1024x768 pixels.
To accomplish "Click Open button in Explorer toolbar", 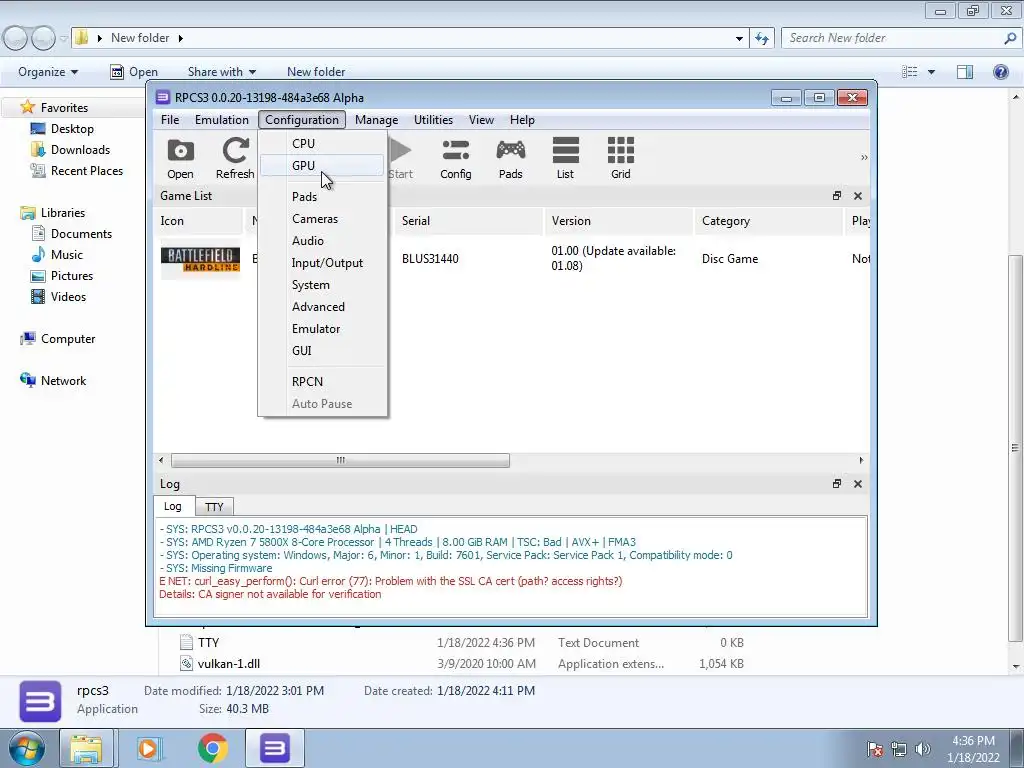I will (x=134, y=72).
